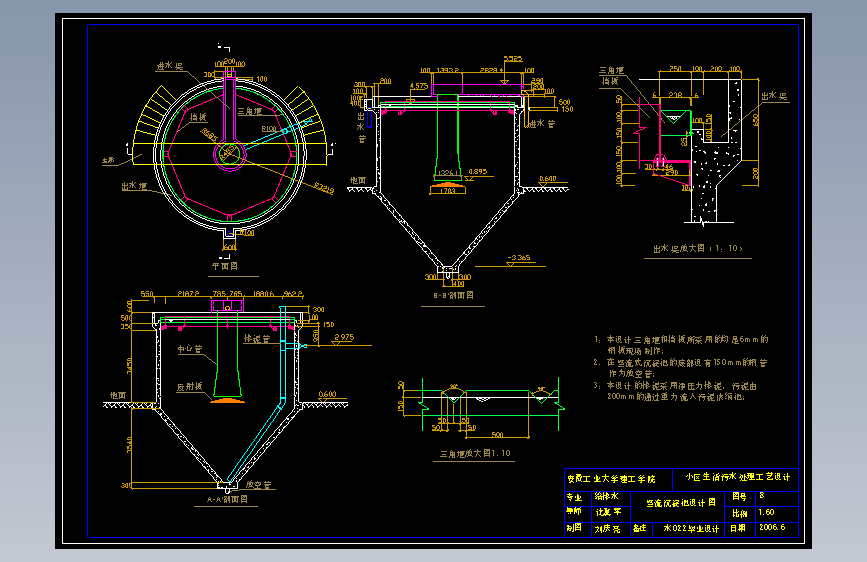Click the 三角堰放大图1:10 caption
The width and height of the screenshot is (867, 562).
[475, 453]
